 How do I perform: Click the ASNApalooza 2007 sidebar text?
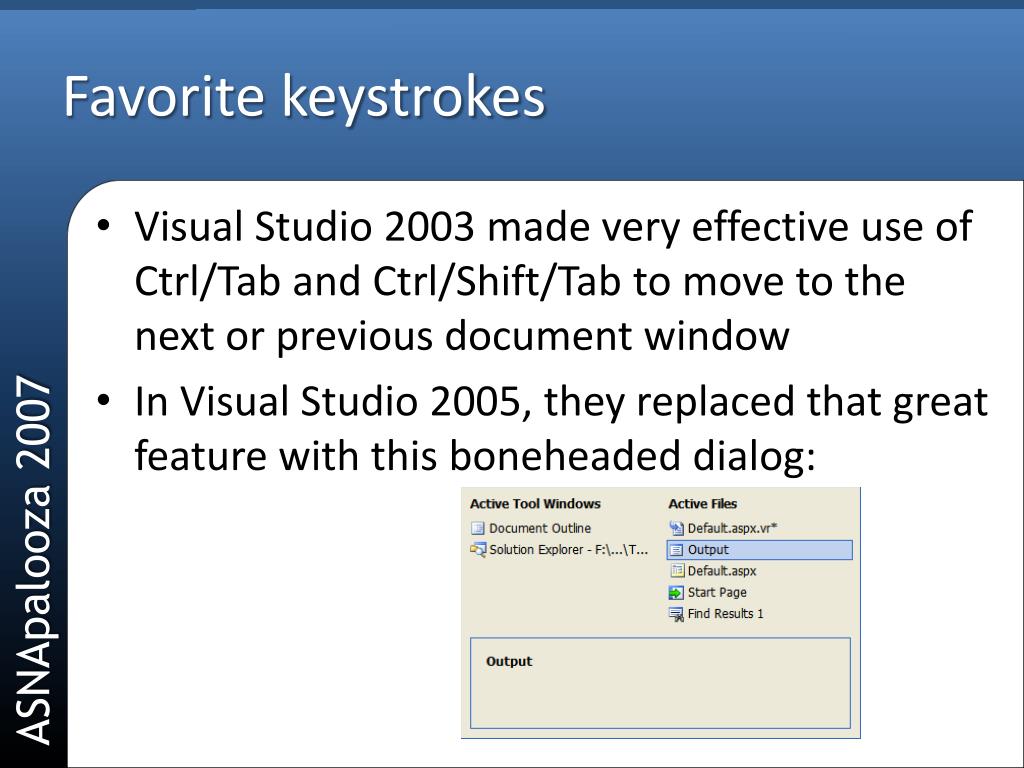pos(33,560)
